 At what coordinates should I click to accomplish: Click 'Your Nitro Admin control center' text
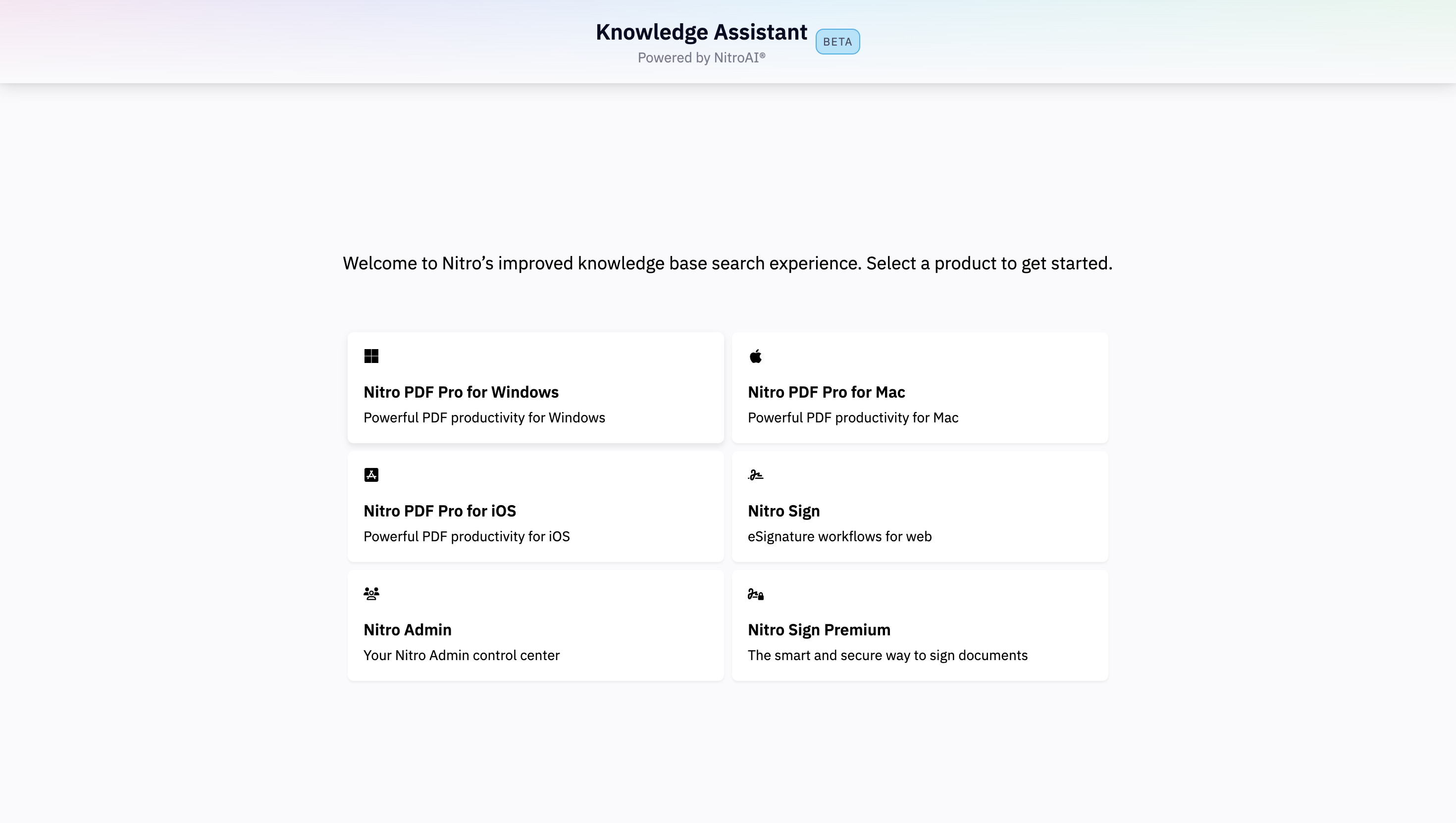tap(461, 655)
